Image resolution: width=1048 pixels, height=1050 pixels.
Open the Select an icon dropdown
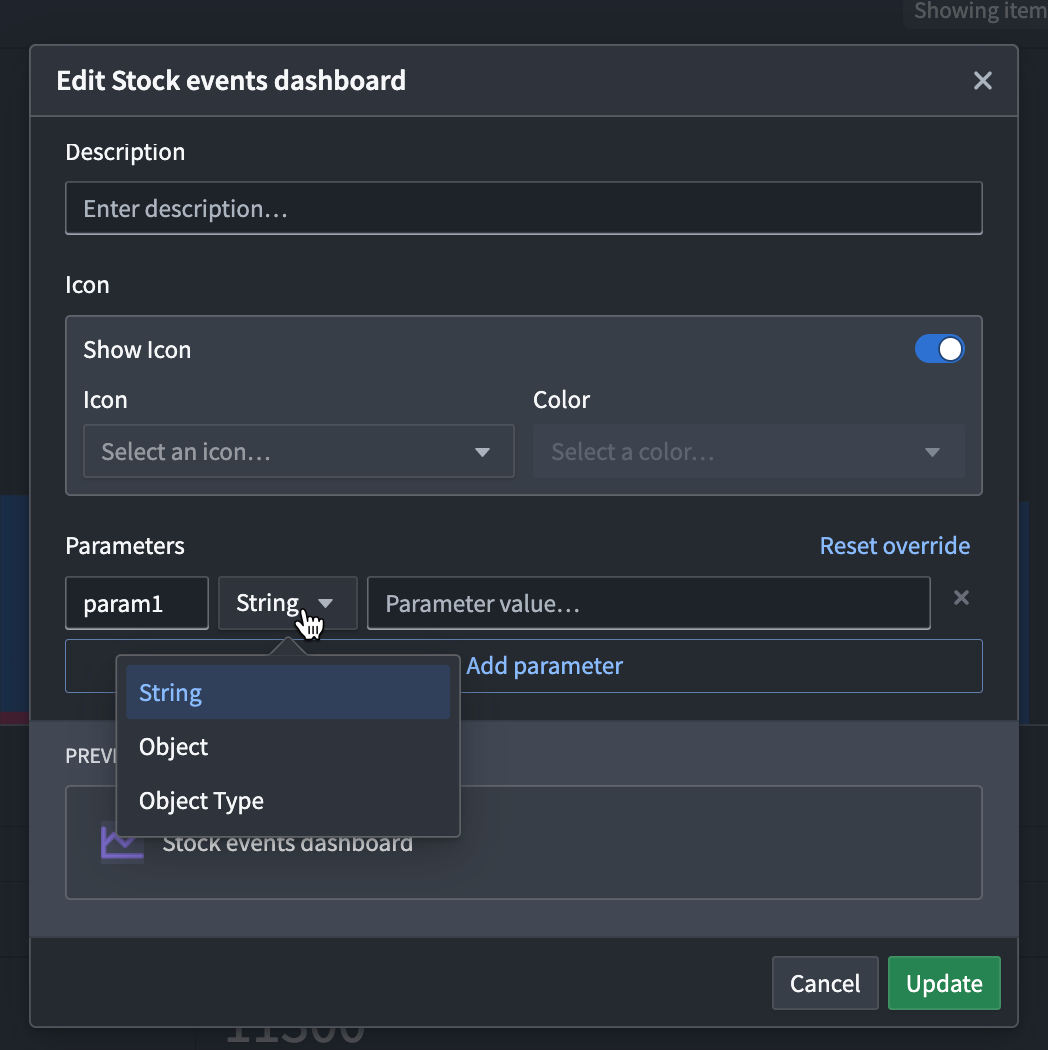click(x=299, y=451)
